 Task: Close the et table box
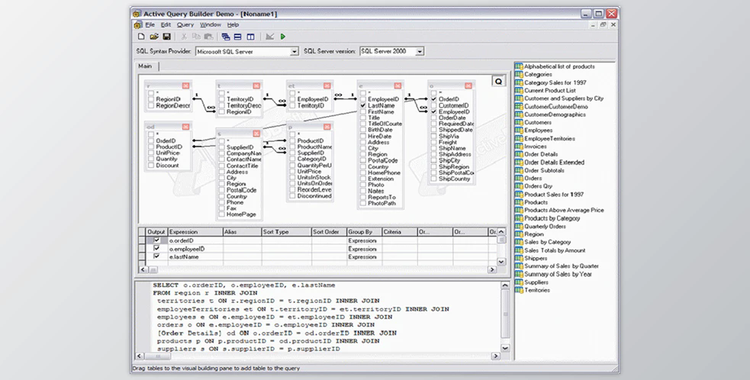327,86
